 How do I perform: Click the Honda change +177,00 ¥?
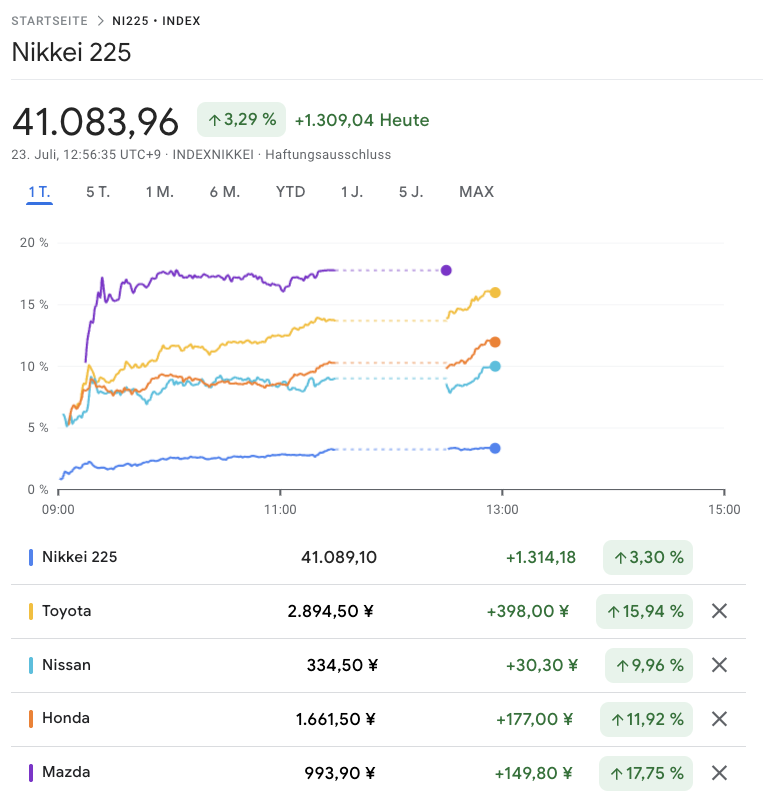coord(534,719)
